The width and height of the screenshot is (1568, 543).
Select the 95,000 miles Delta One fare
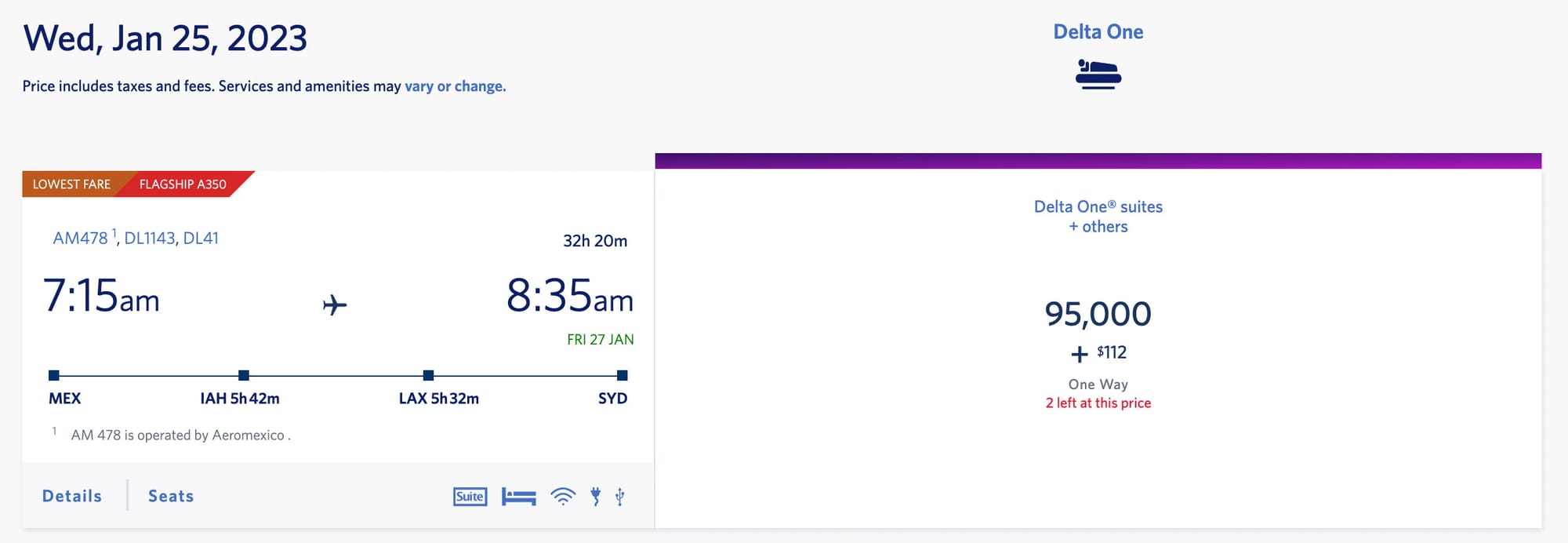(x=1098, y=314)
